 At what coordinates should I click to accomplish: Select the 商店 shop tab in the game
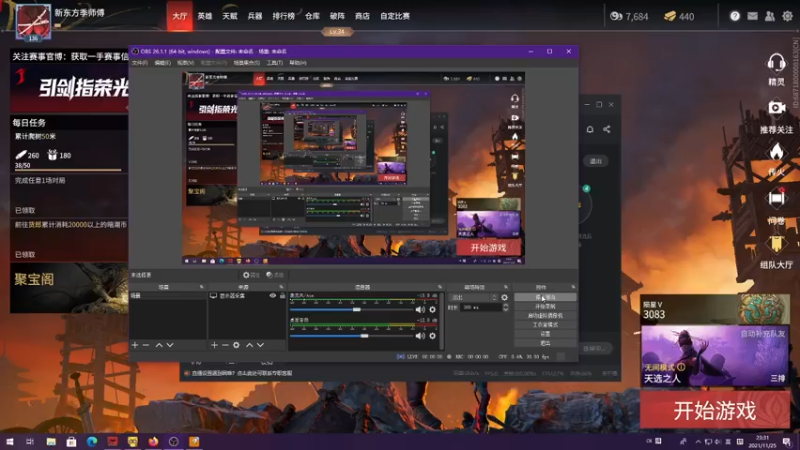point(362,16)
